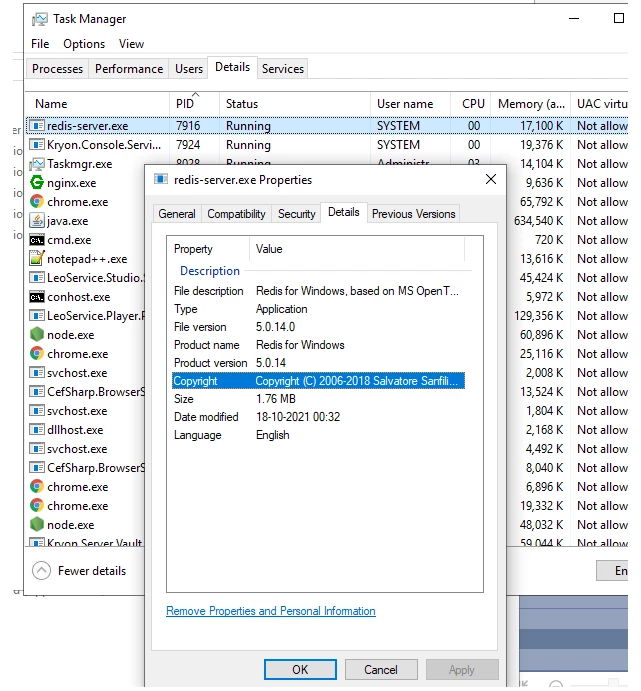This screenshot has height=691, width=641.
Task: Click the nginx.exe green G icon
Action: click(x=37, y=182)
